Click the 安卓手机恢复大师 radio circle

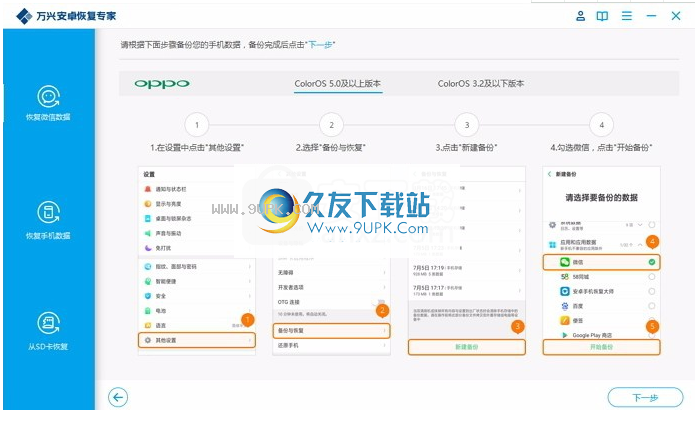(652, 291)
